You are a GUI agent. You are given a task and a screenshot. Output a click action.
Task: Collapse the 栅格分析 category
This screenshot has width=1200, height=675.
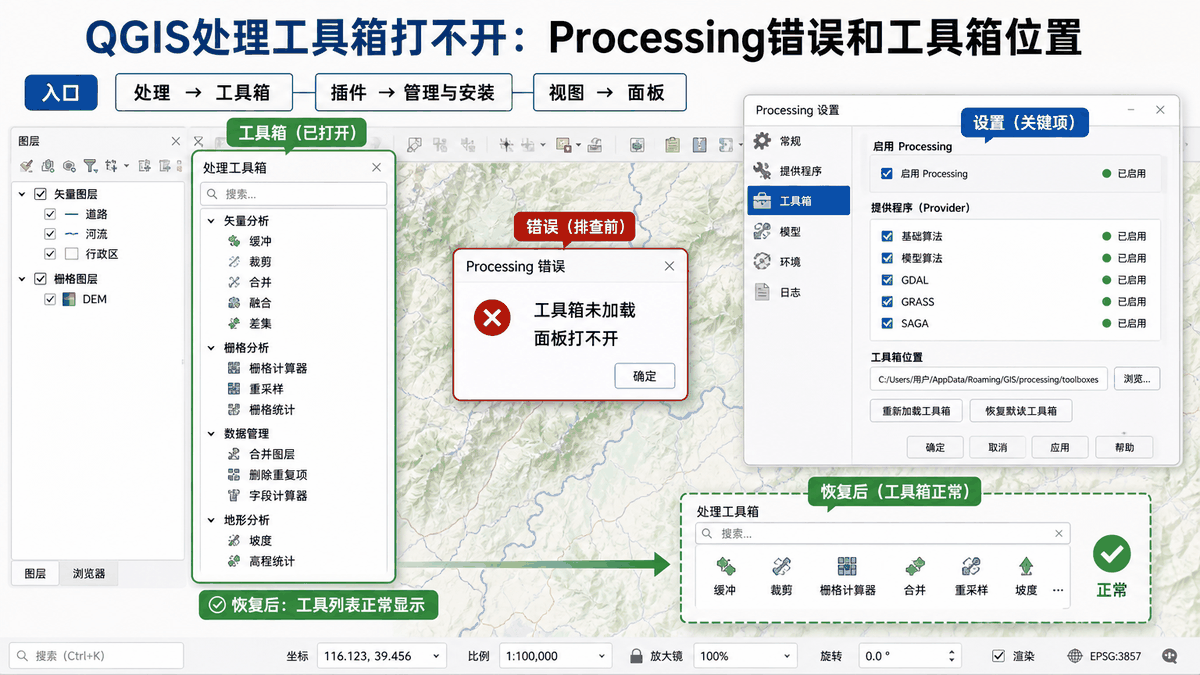pyautogui.click(x=211, y=348)
